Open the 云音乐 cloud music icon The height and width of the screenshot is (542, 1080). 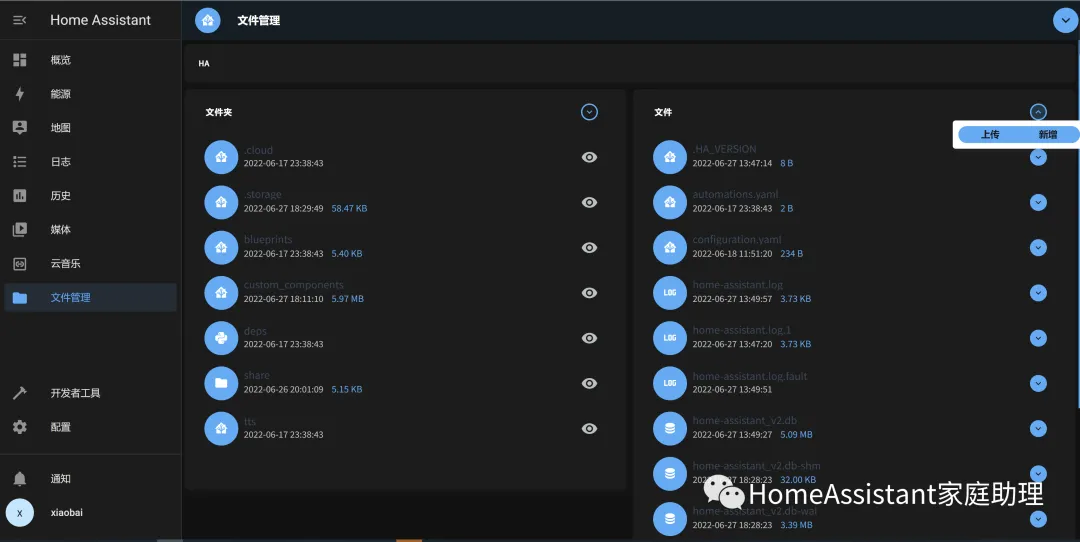click(x=20, y=263)
